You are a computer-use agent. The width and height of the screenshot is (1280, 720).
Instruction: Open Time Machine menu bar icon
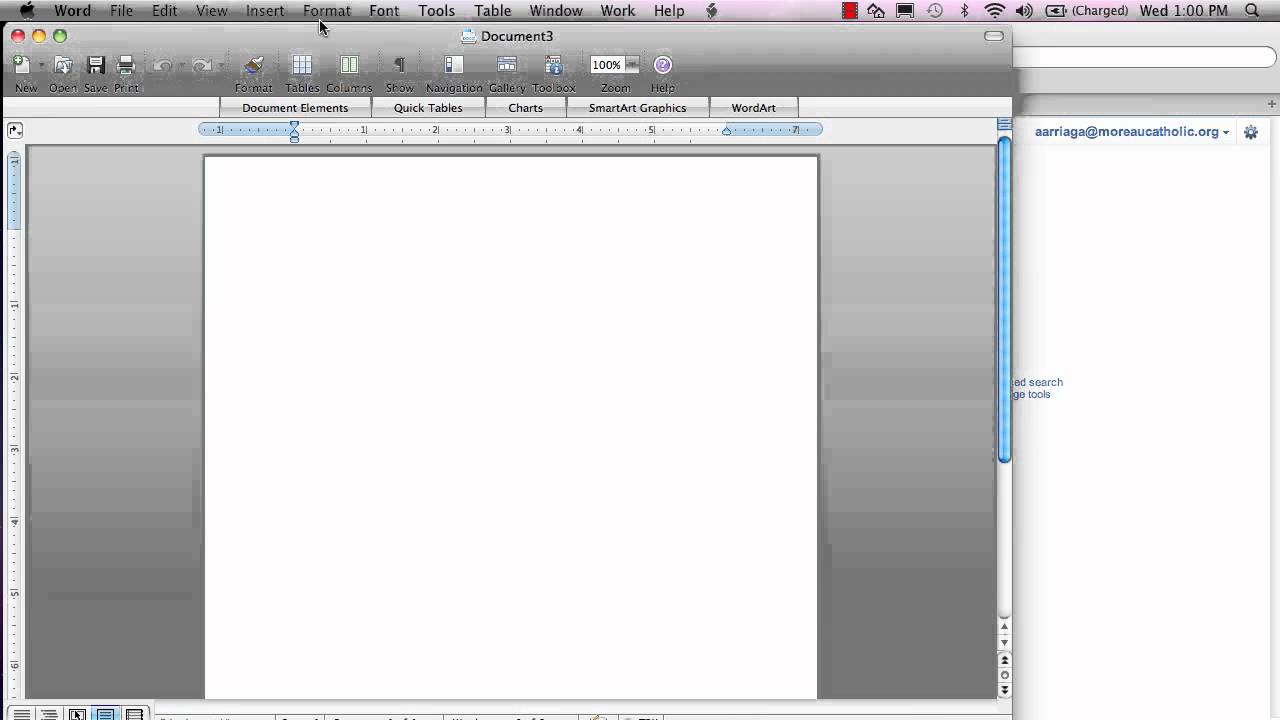(935, 11)
